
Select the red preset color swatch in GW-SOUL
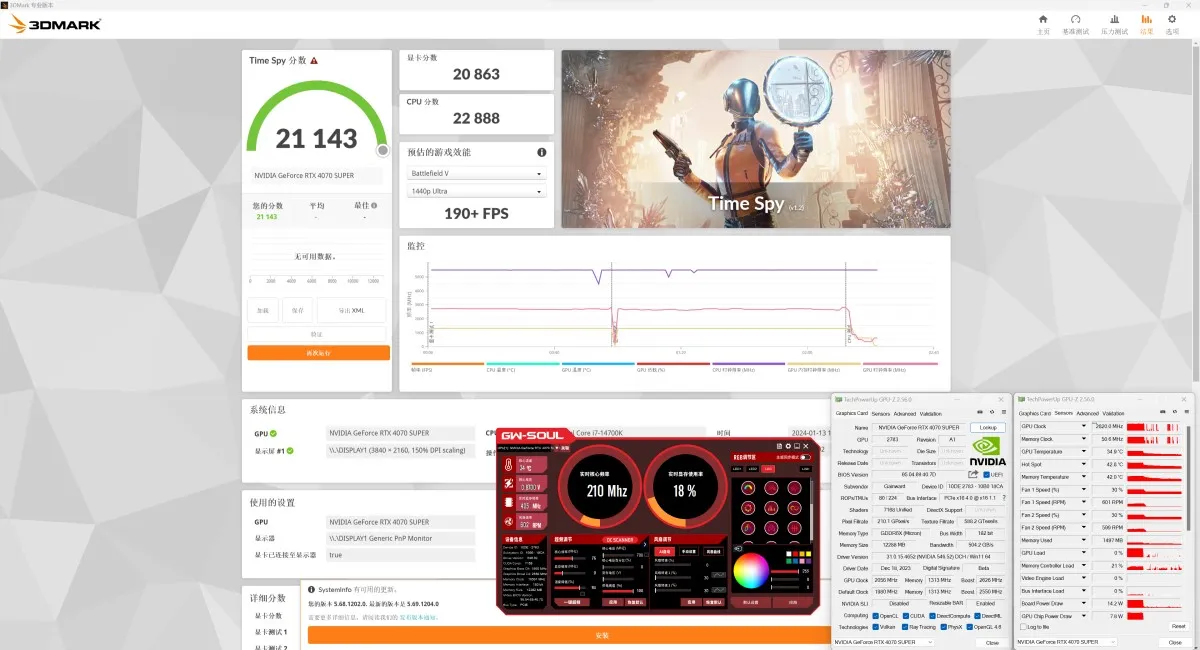[795, 554]
